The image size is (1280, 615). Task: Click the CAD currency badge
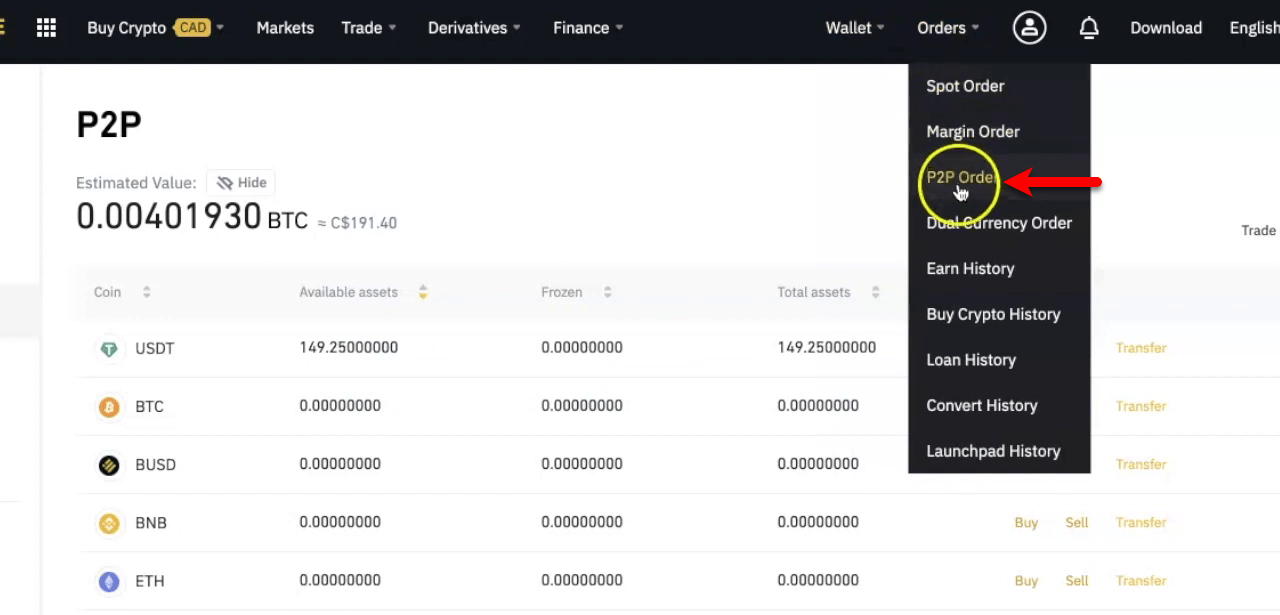pos(192,27)
